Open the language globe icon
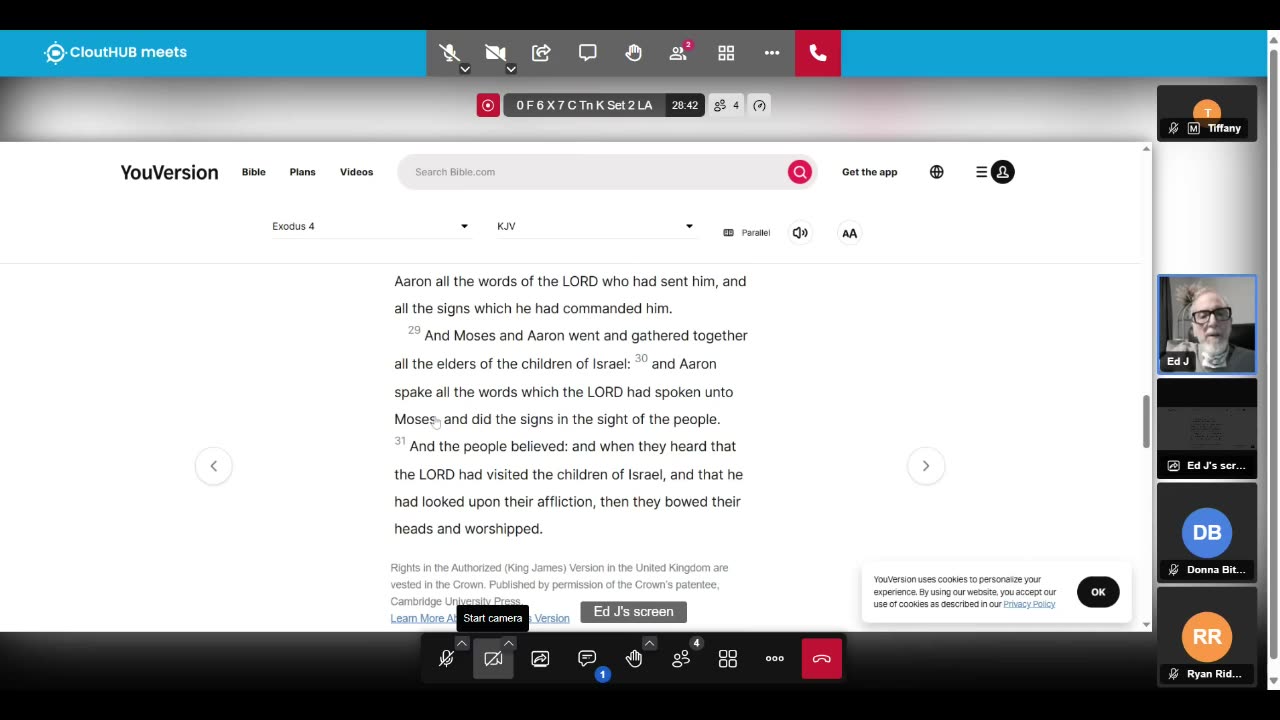The height and width of the screenshot is (720, 1280). click(x=937, y=172)
